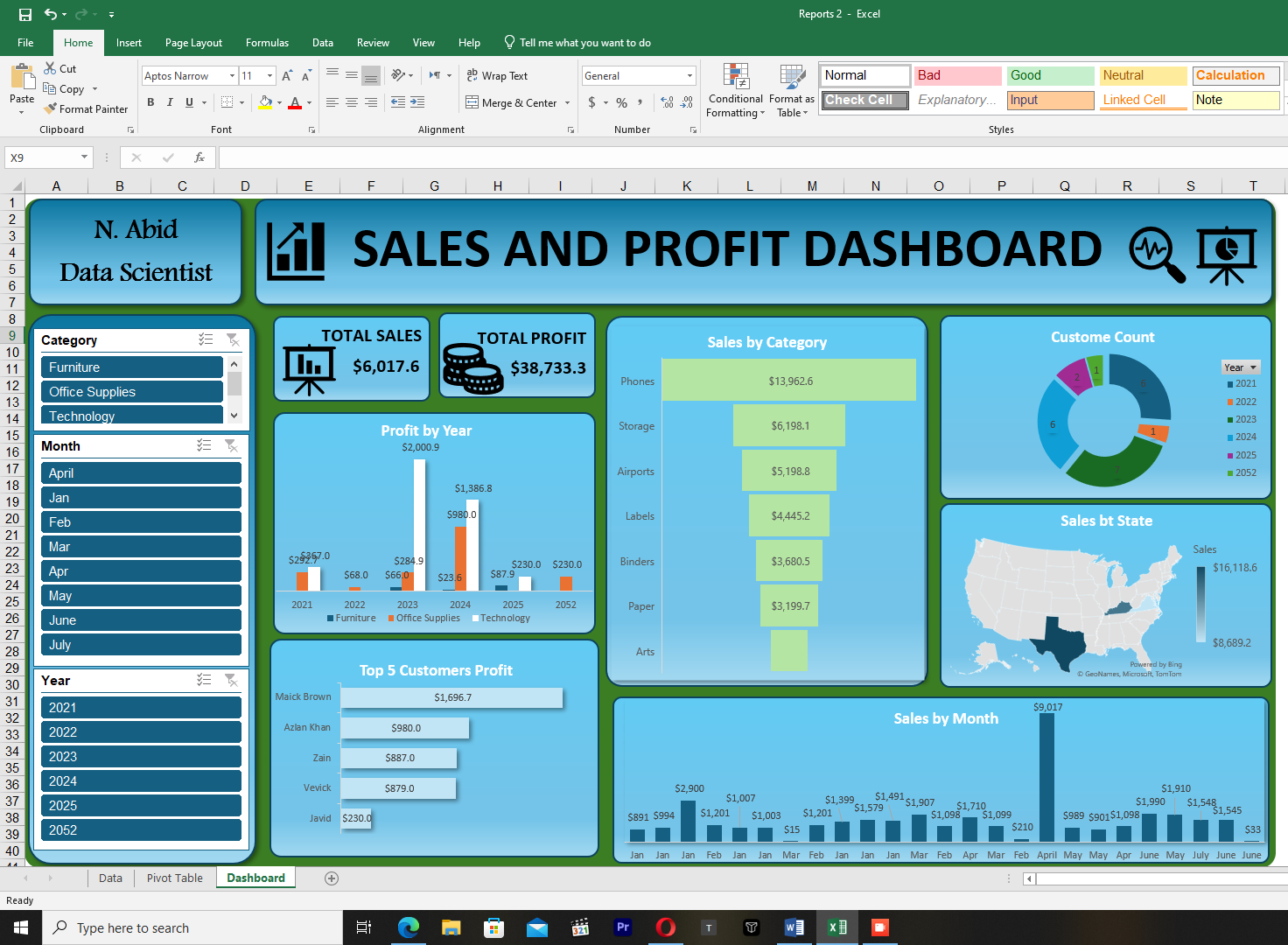Add a new sheet with plus icon
This screenshot has height=945, width=1288.
coord(332,878)
